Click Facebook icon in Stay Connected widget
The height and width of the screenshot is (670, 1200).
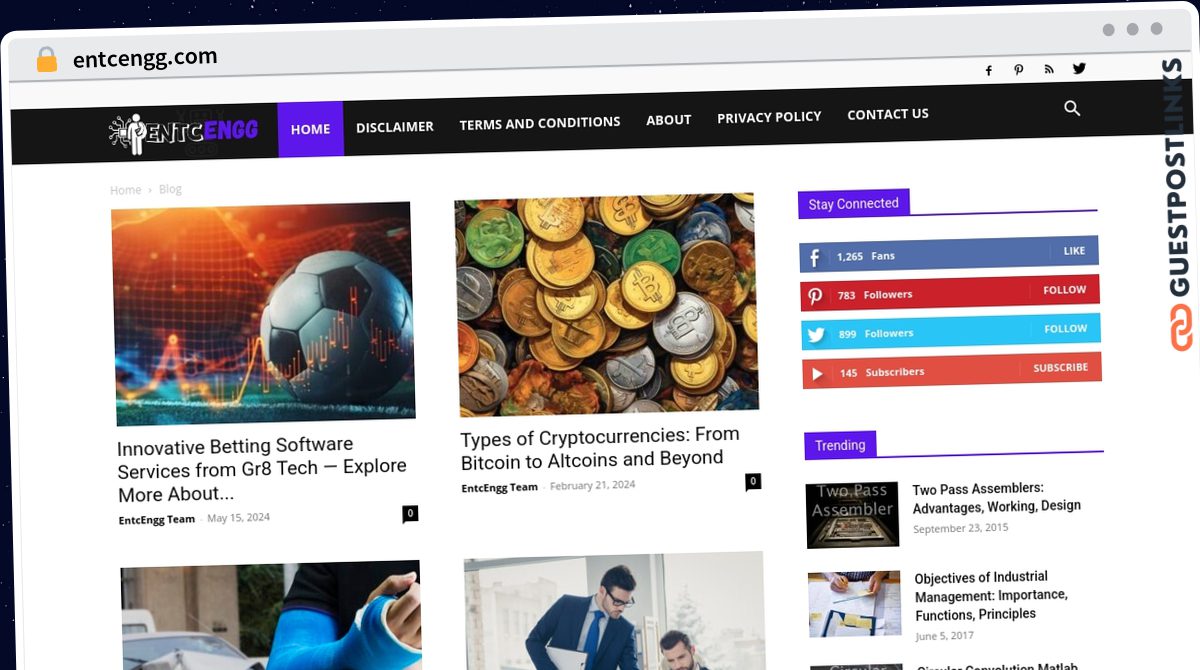[x=815, y=258]
